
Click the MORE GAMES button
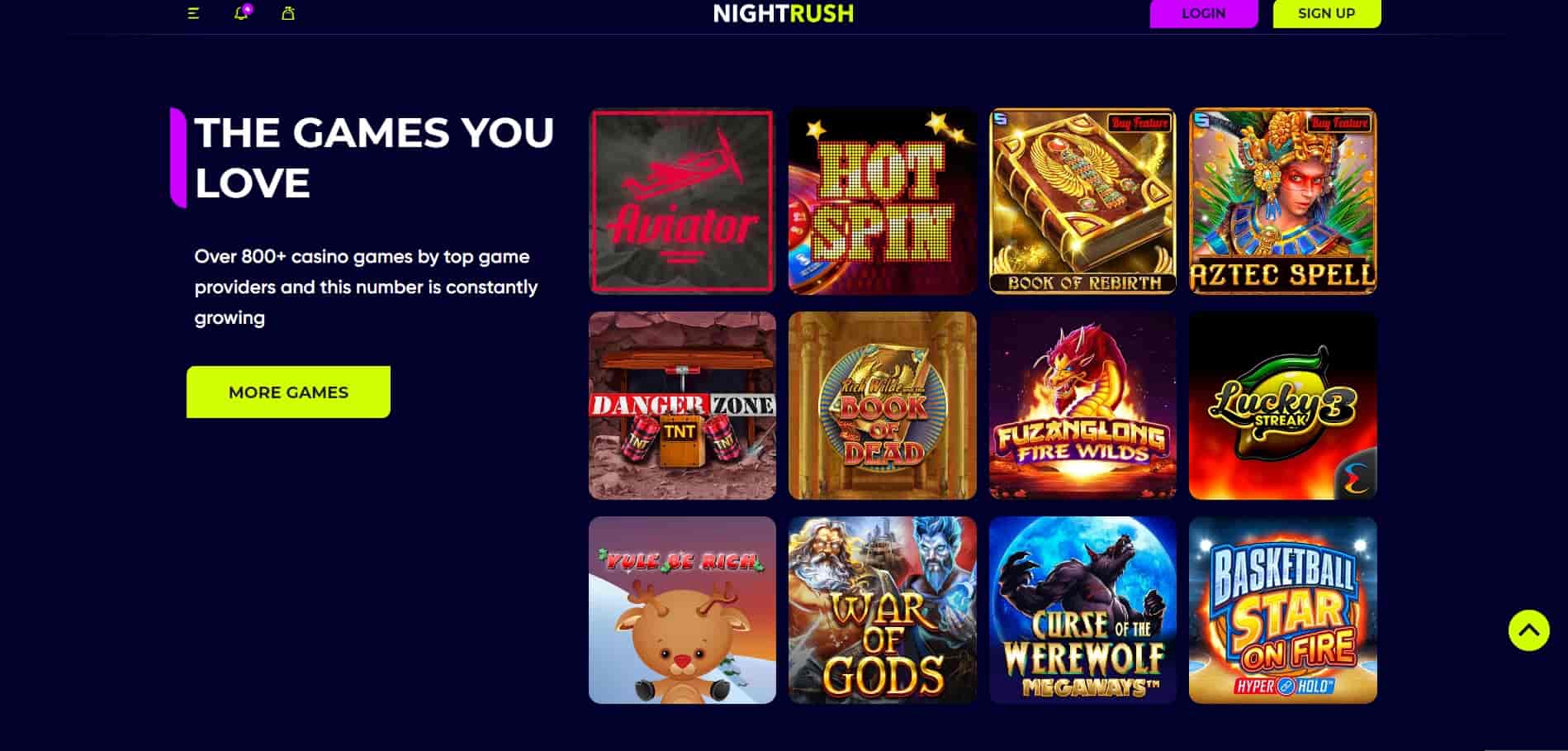[288, 392]
